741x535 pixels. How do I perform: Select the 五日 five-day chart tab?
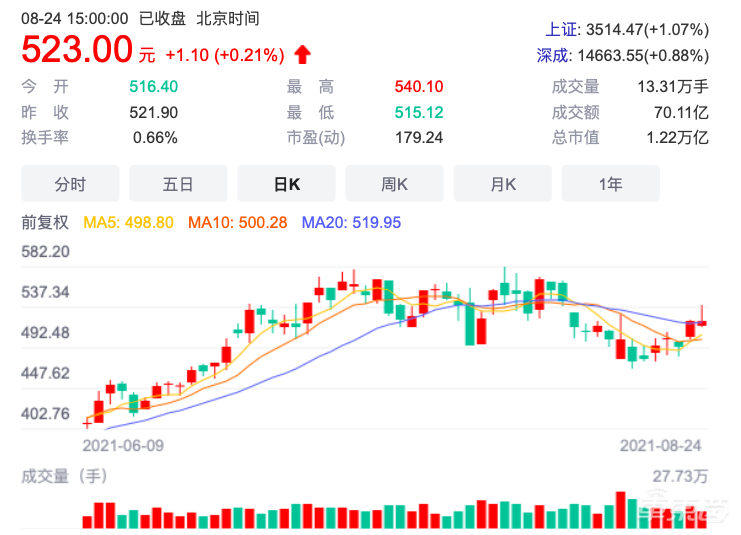point(178,184)
